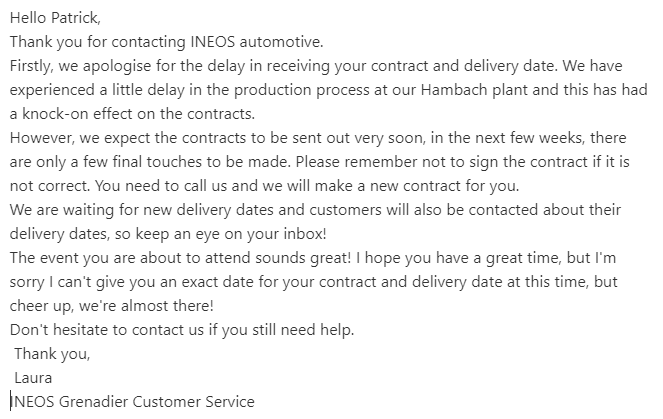
Task: Click the phrase "cheer up"
Action: pyautogui.click(x=43, y=307)
